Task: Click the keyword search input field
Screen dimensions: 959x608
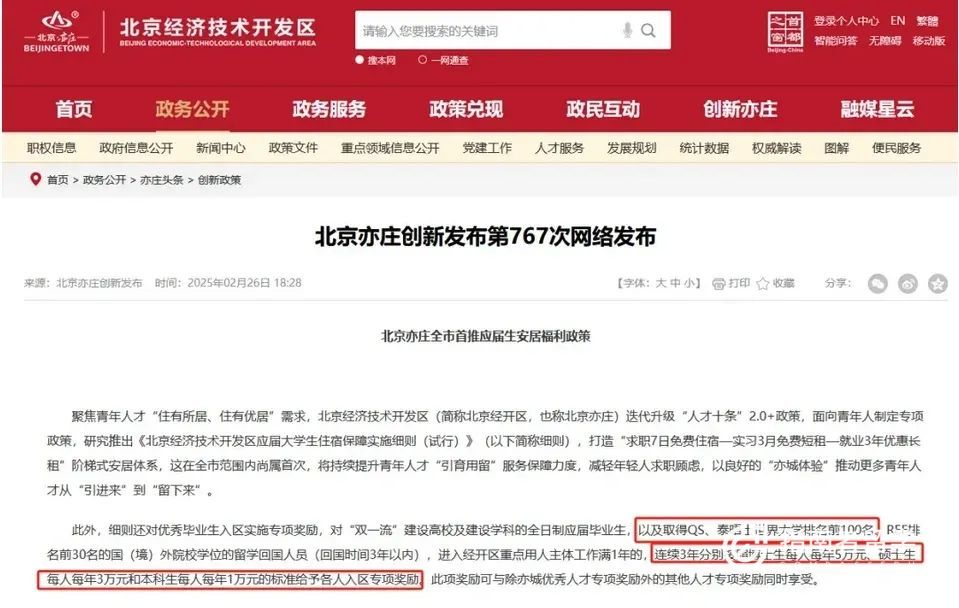Action: point(487,31)
